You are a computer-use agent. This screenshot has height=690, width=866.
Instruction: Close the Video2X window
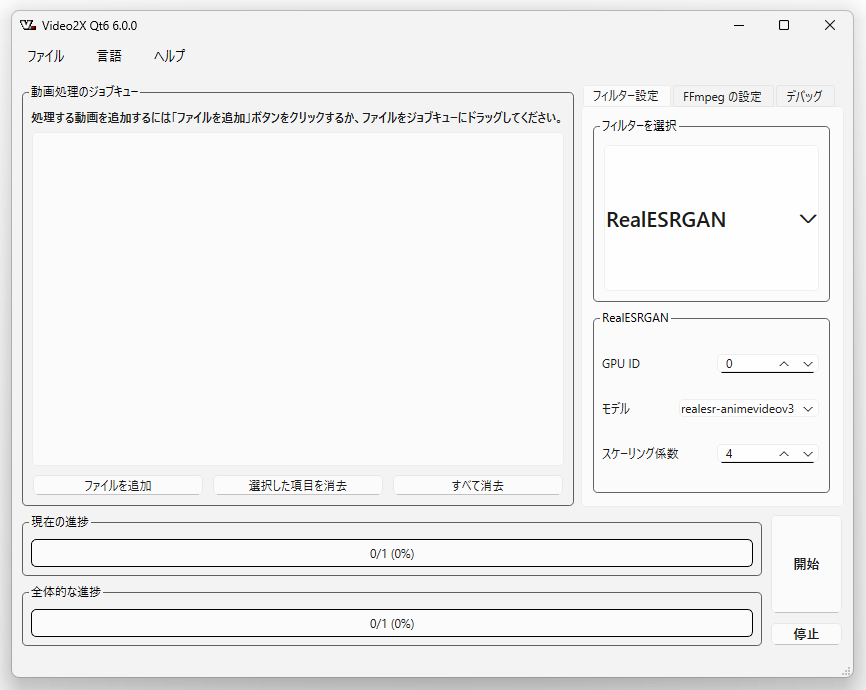(830, 25)
